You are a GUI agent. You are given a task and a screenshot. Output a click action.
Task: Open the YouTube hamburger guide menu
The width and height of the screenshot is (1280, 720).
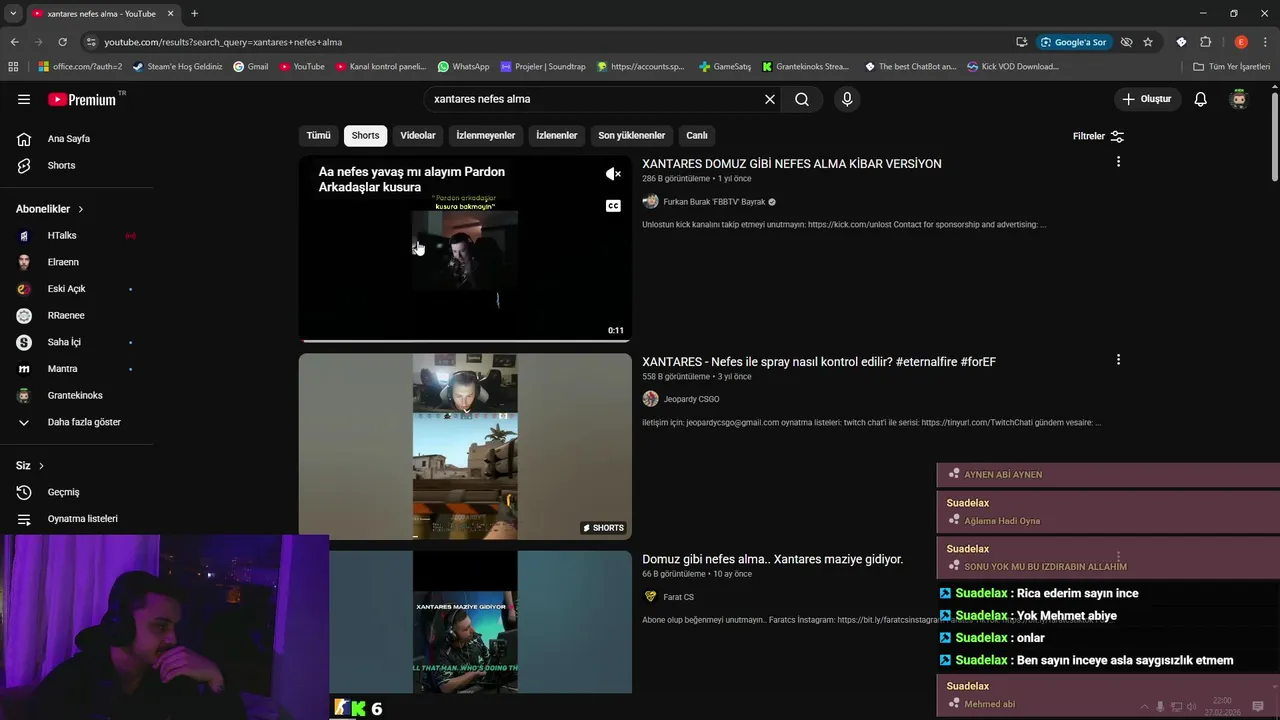(x=24, y=99)
